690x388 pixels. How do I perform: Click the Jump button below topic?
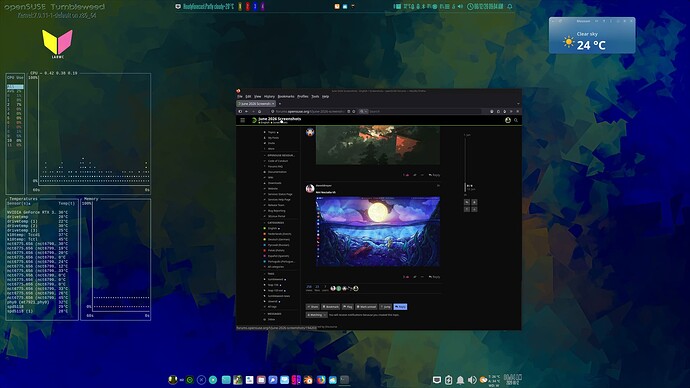(385, 307)
